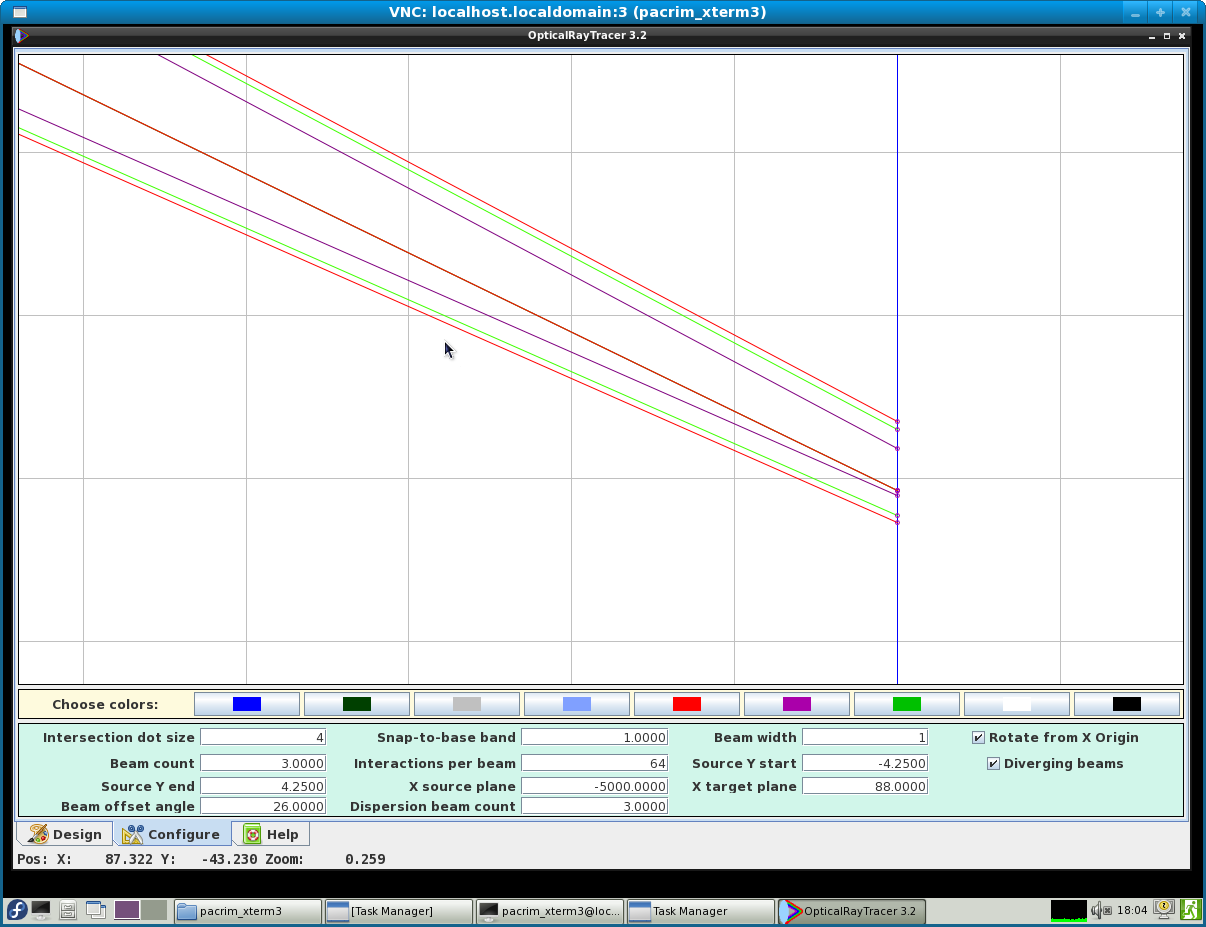
Task: Choose the red color swatch button
Action: [x=687, y=704]
